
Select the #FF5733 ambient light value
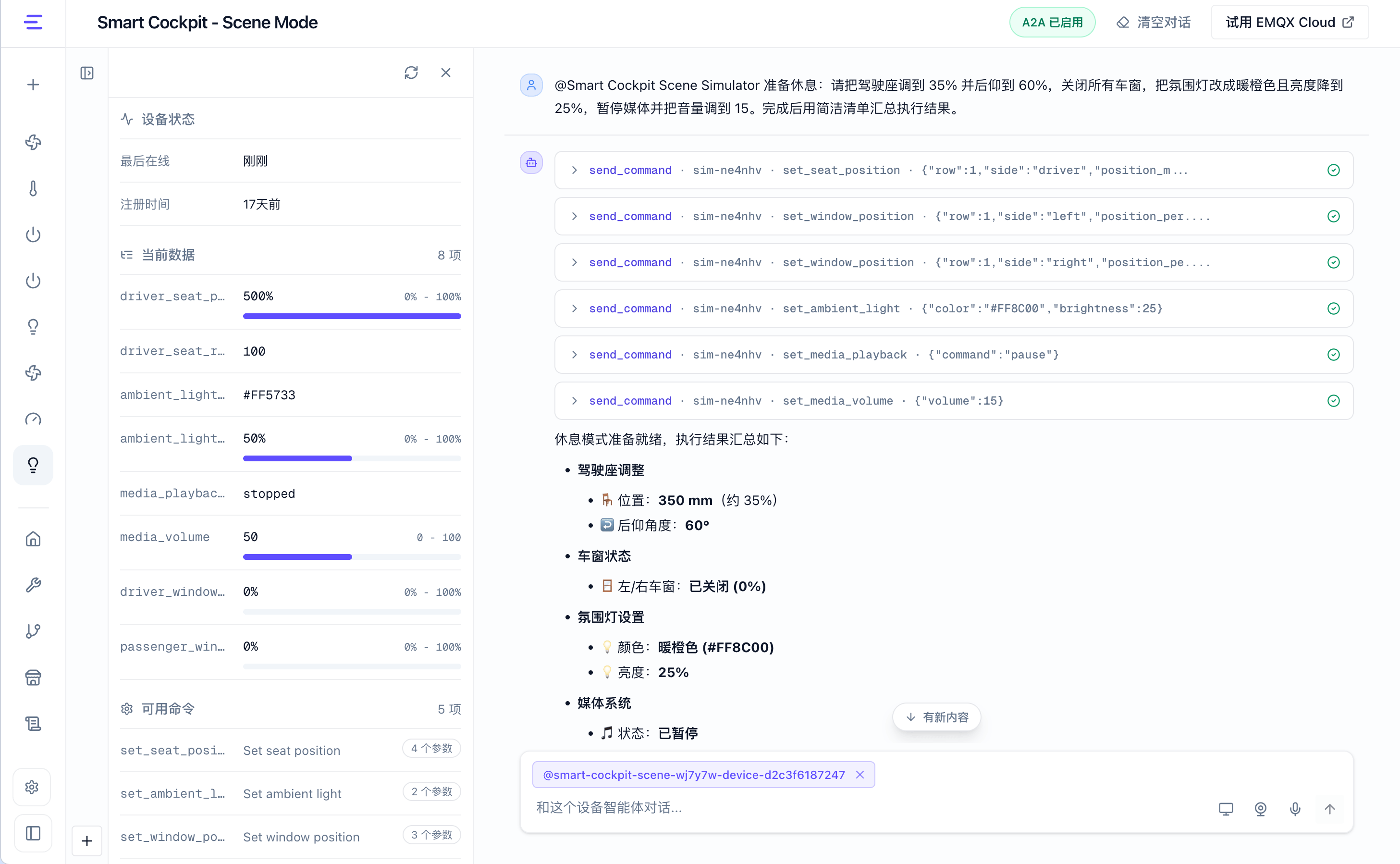(269, 395)
